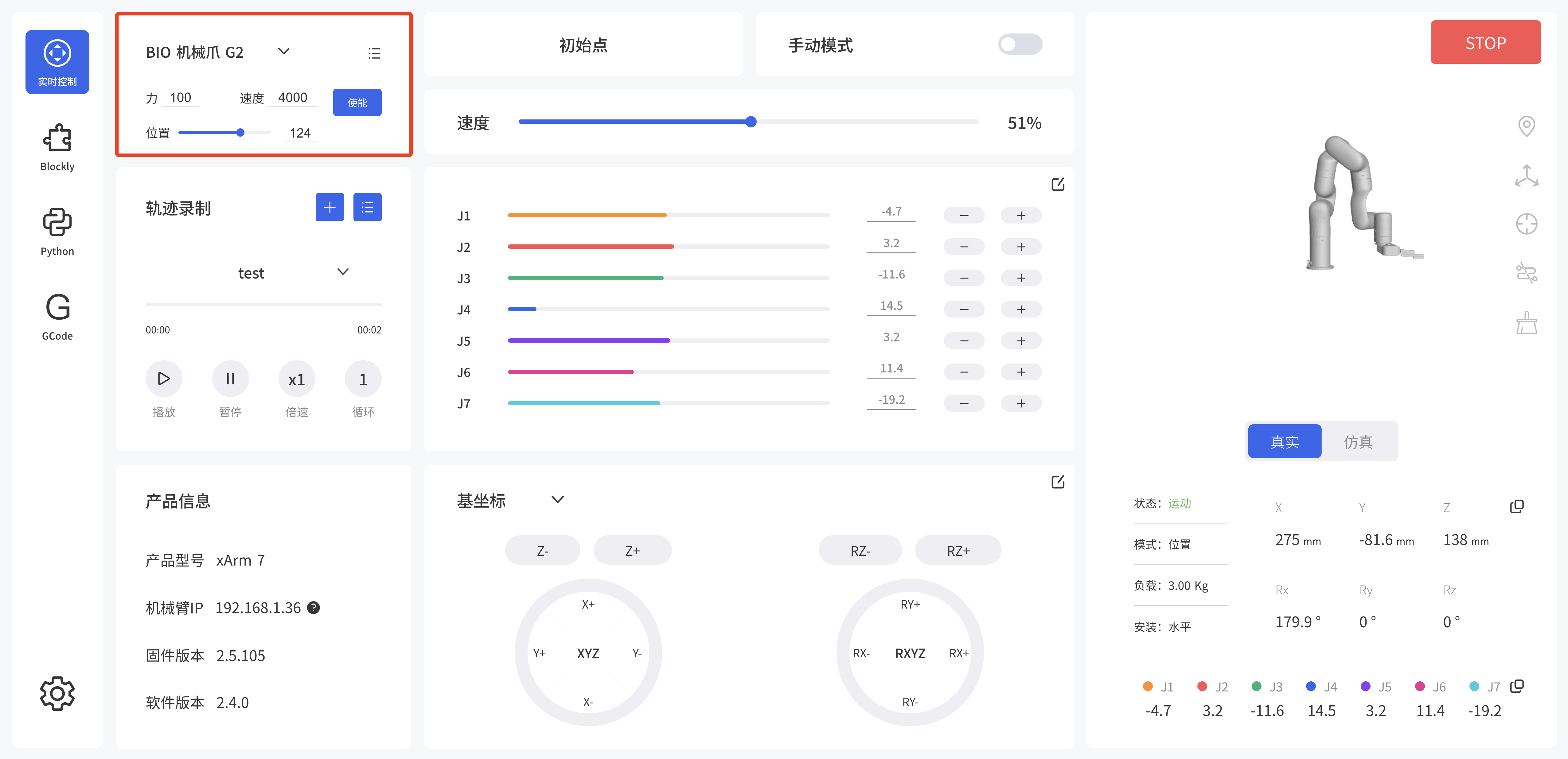Open the test trajectory dropdown

tap(343, 272)
